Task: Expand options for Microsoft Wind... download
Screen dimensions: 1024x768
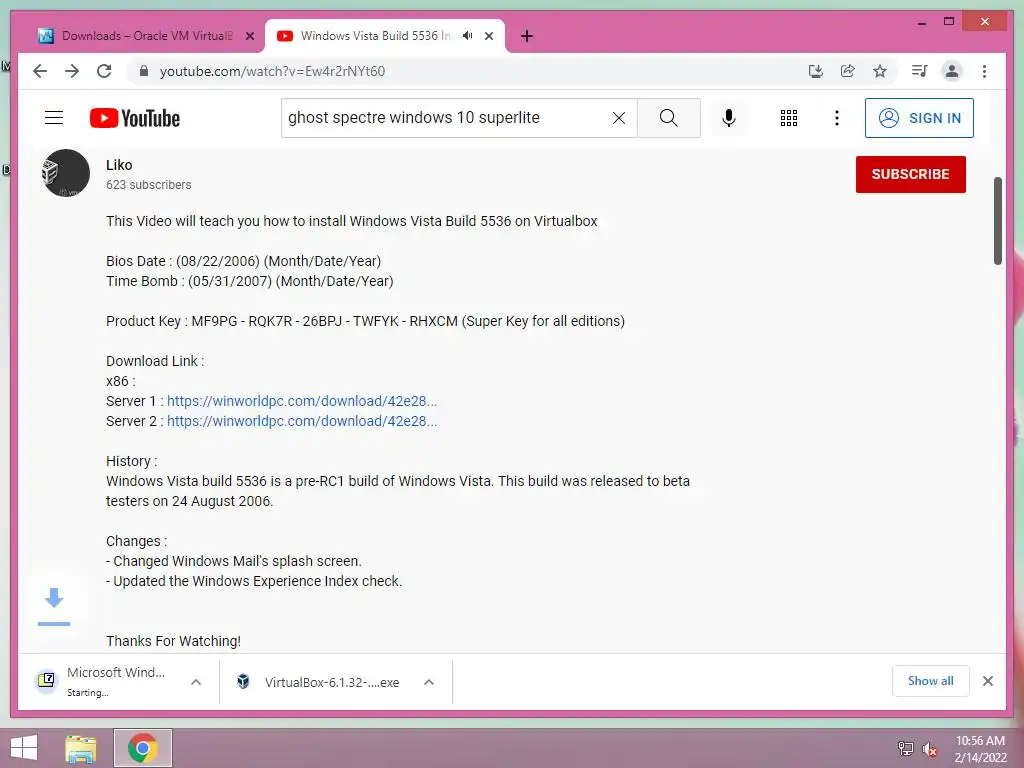Action: point(195,682)
